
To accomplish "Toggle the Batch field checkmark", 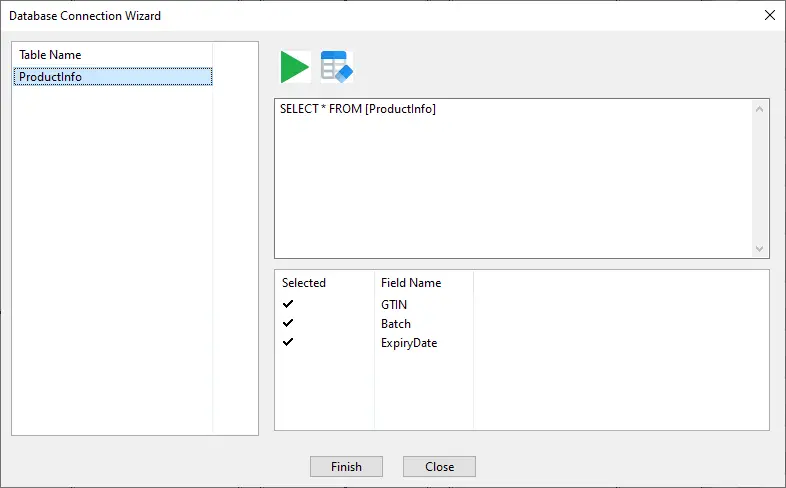I will click(288, 323).
